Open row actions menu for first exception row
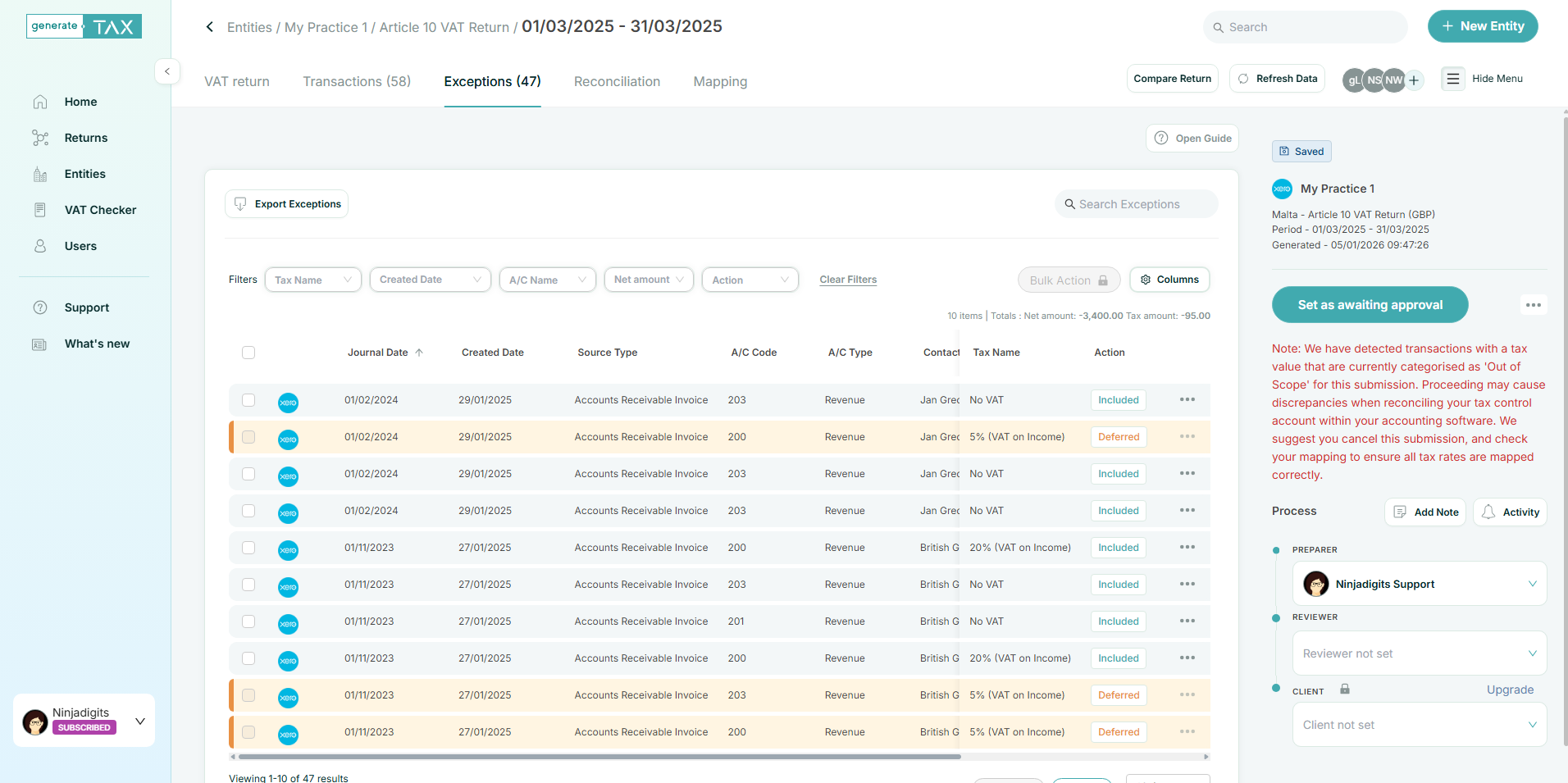 (x=1187, y=400)
